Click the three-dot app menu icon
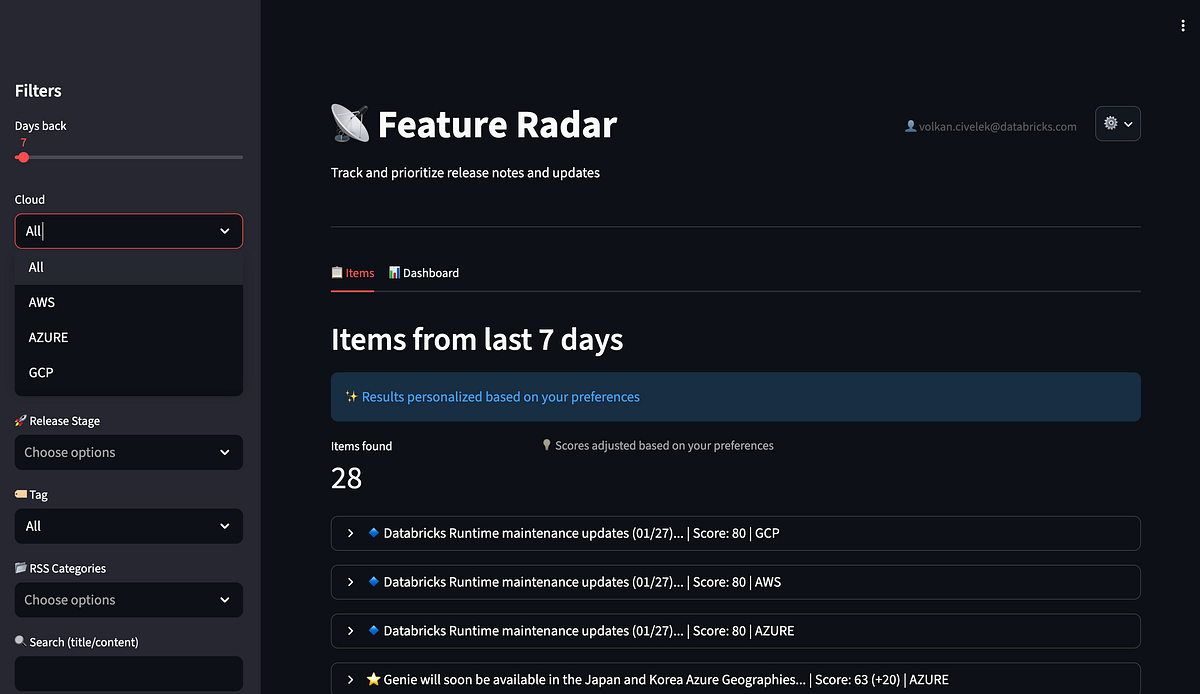 point(1184,27)
